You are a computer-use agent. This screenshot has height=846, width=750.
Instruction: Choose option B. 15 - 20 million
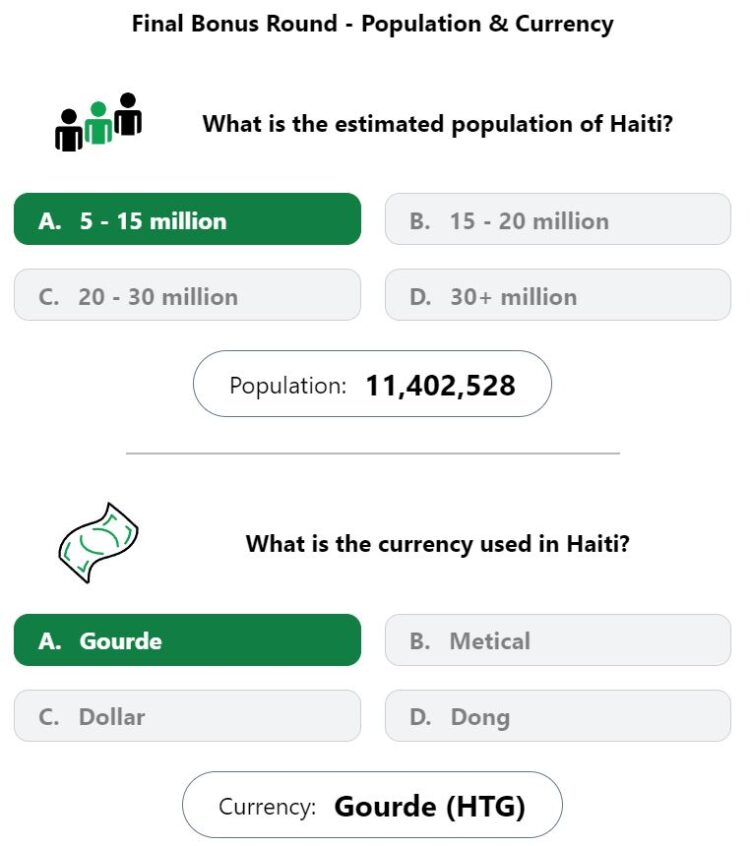(558, 219)
